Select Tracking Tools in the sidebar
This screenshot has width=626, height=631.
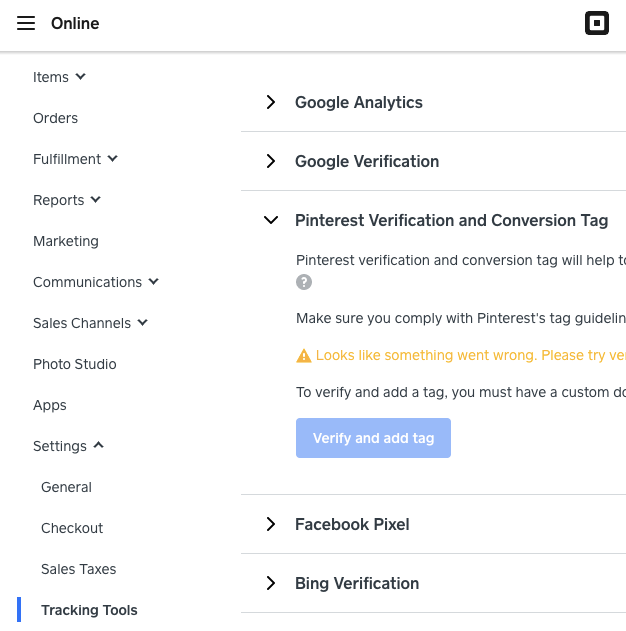[x=89, y=610]
